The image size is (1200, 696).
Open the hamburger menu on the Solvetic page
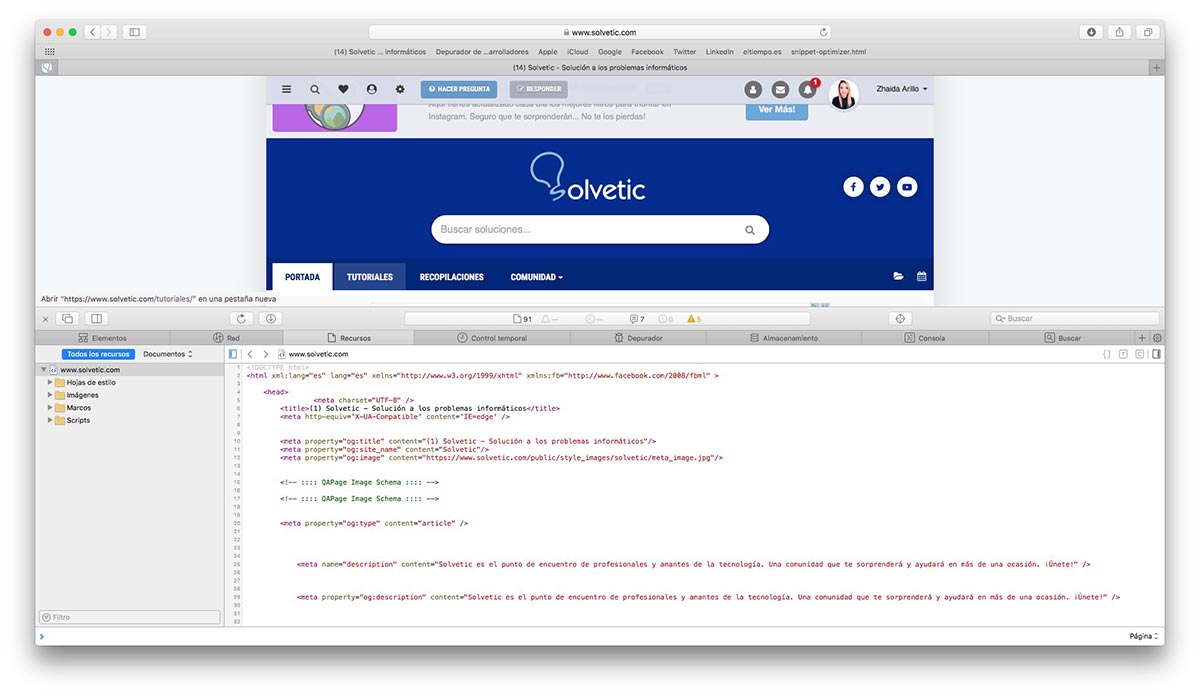tap(287, 89)
